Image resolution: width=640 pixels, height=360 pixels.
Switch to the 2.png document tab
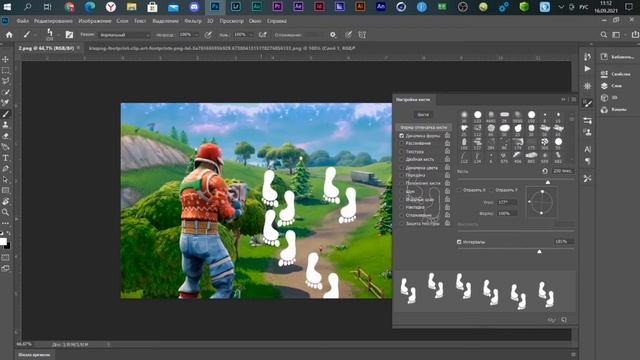[x=46, y=48]
